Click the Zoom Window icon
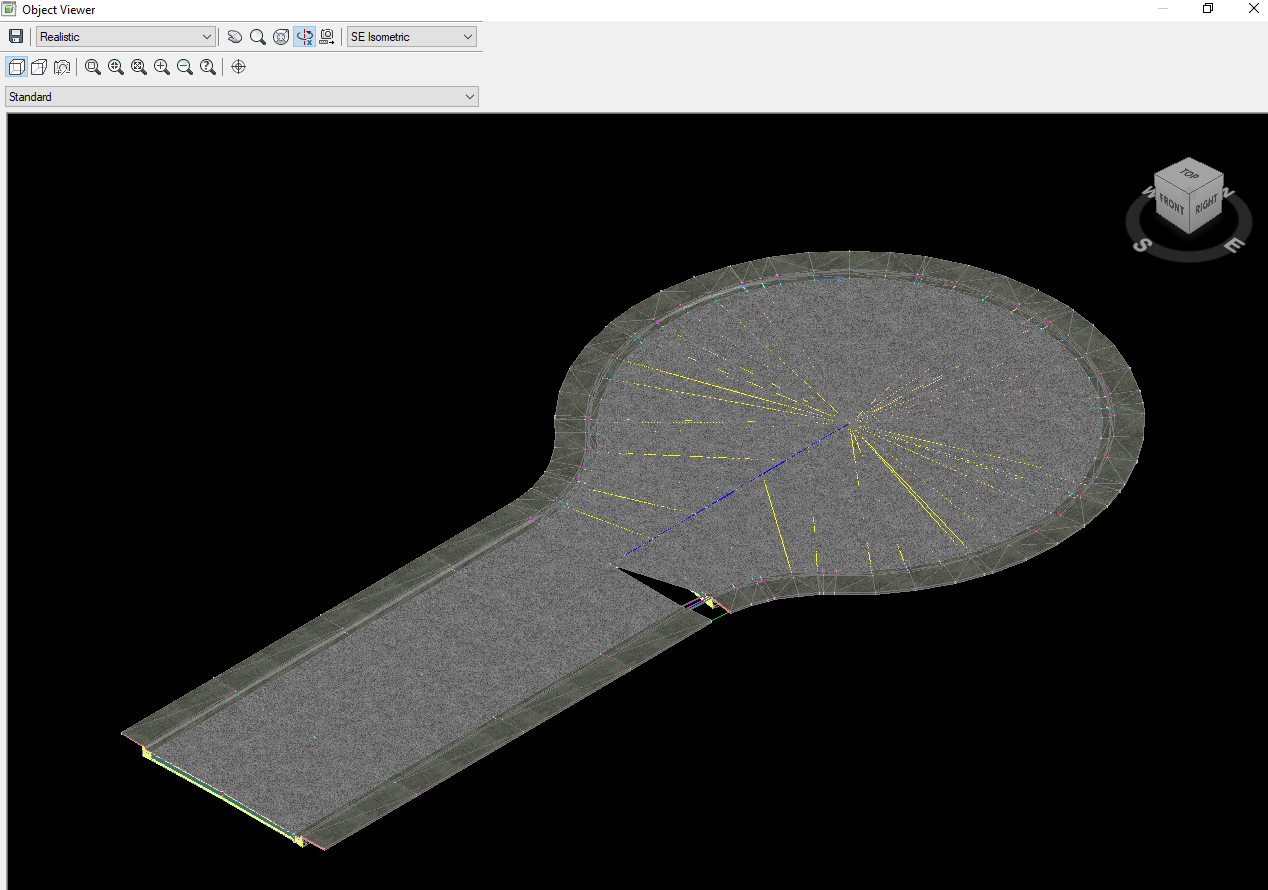Viewport: 1268px width, 890px height. tap(93, 67)
